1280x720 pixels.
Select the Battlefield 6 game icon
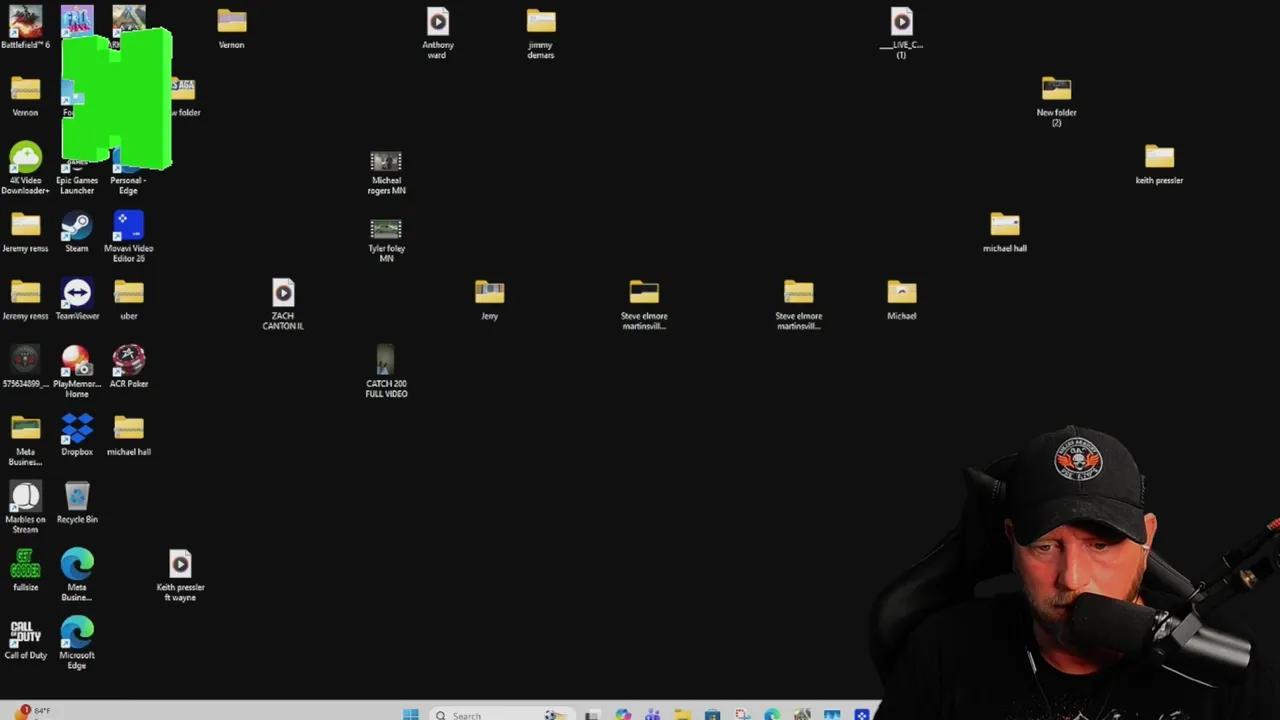pos(25,27)
